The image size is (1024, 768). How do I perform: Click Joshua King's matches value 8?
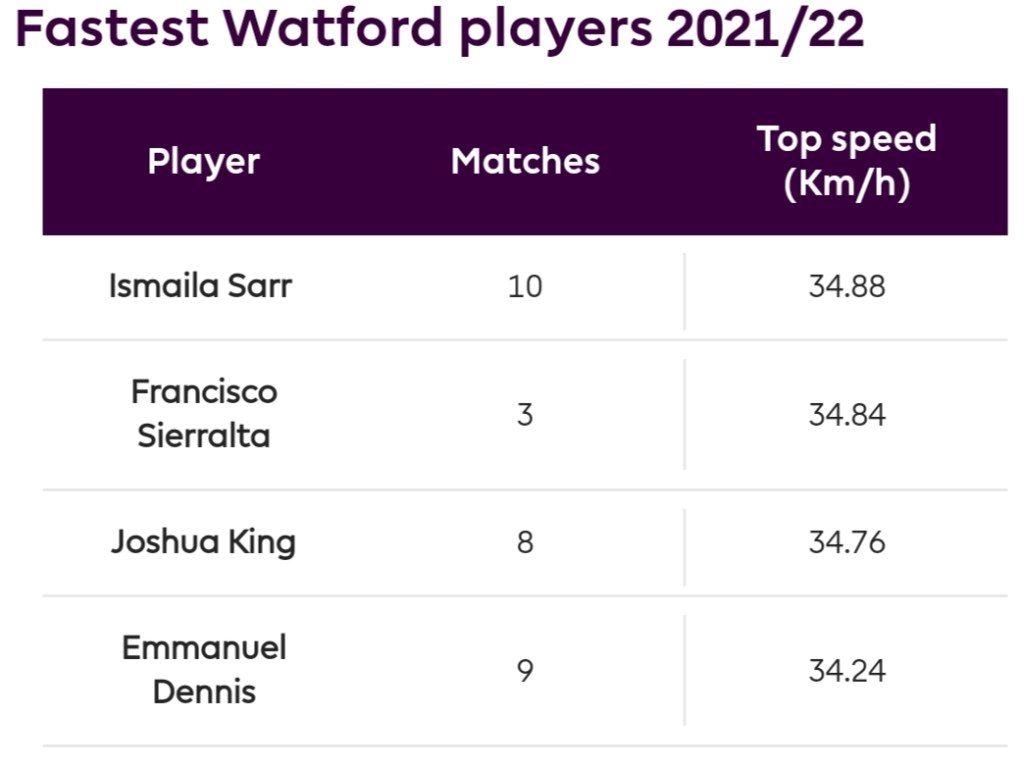[525, 542]
